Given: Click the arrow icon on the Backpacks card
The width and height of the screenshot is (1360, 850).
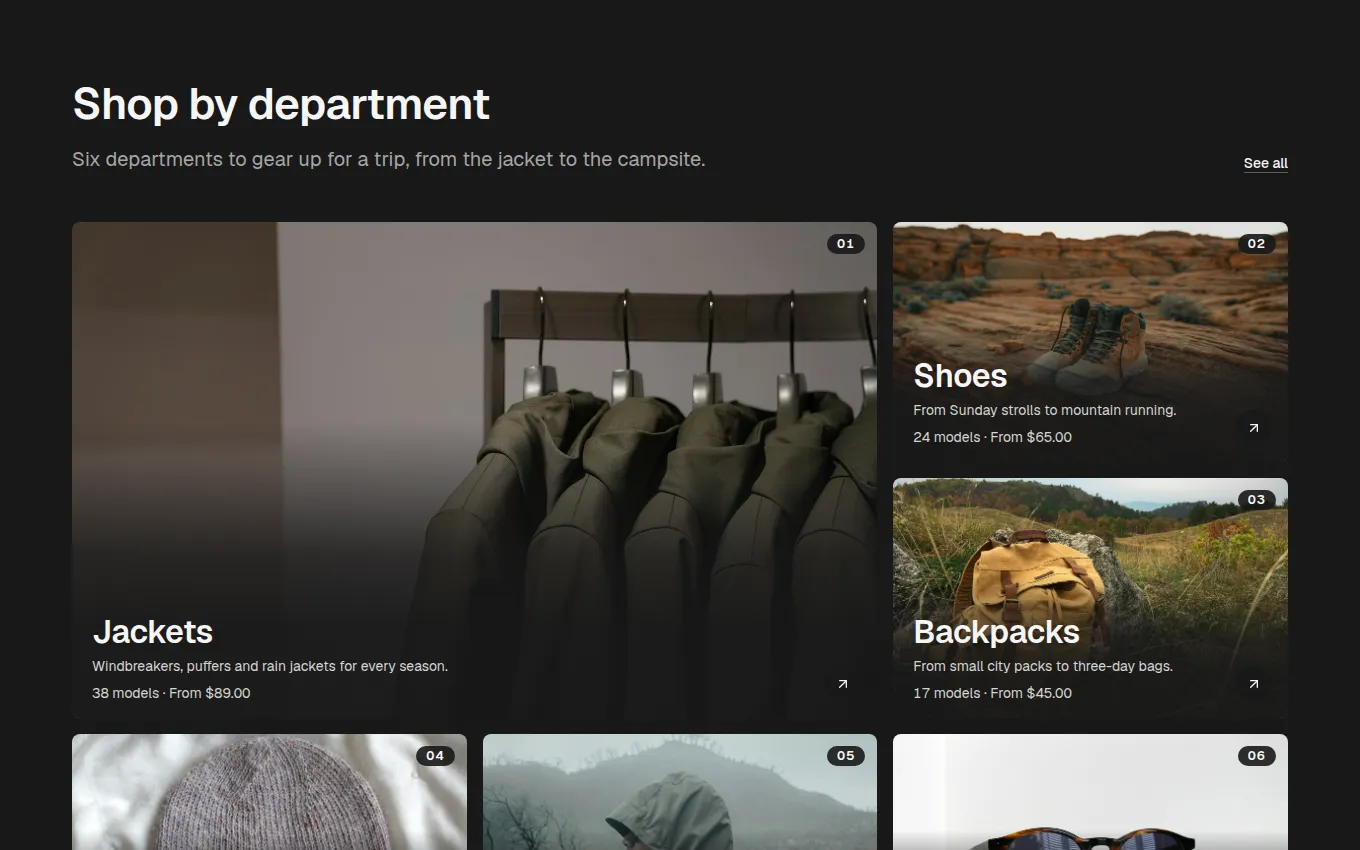Looking at the screenshot, I should click(x=1253, y=684).
